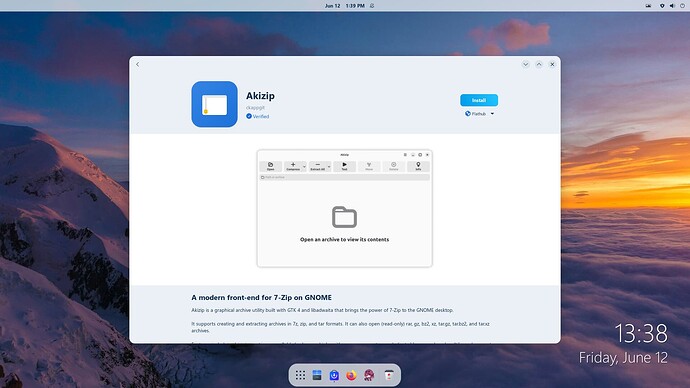Click the volume icon in the top bar
690x388 pixels.
672,6
